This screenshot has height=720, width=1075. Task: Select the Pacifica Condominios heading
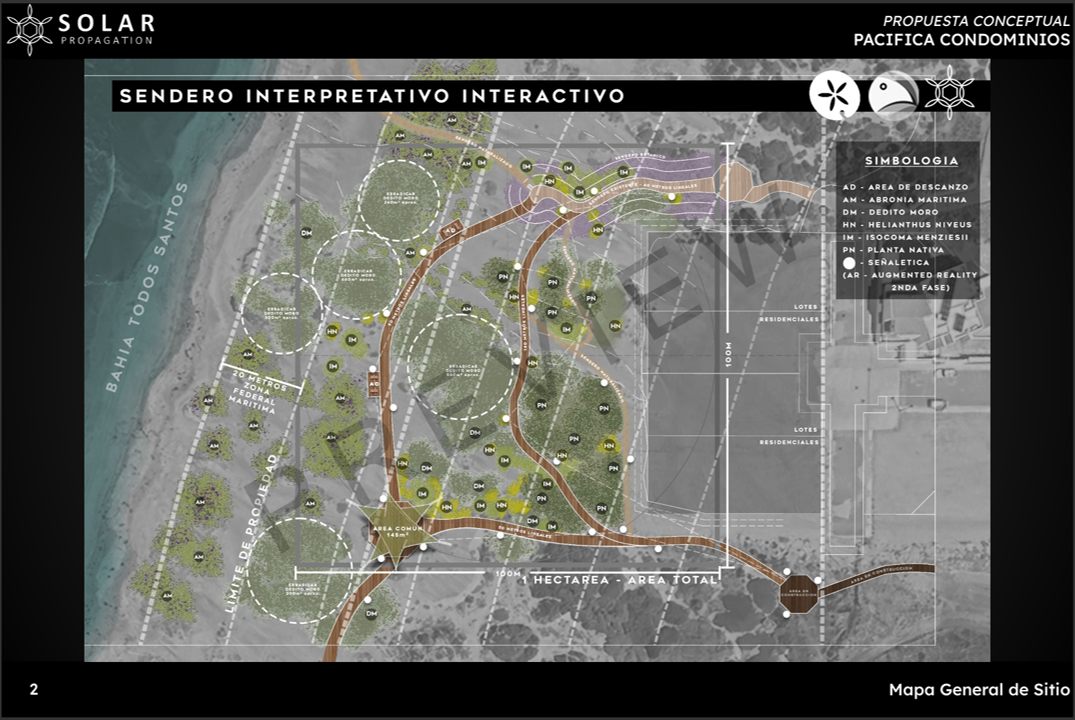(961, 40)
